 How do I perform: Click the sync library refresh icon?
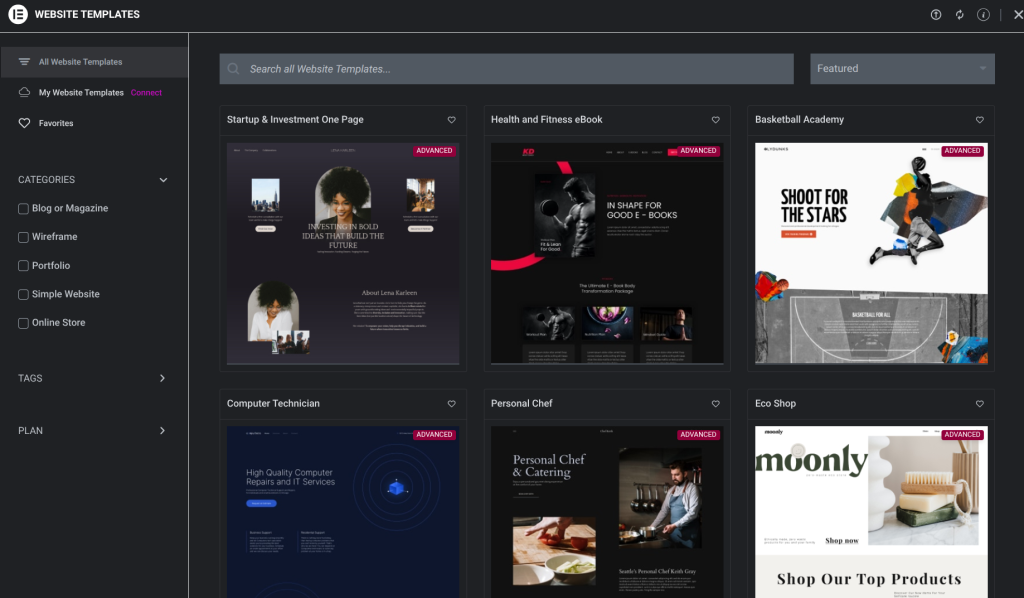(959, 14)
